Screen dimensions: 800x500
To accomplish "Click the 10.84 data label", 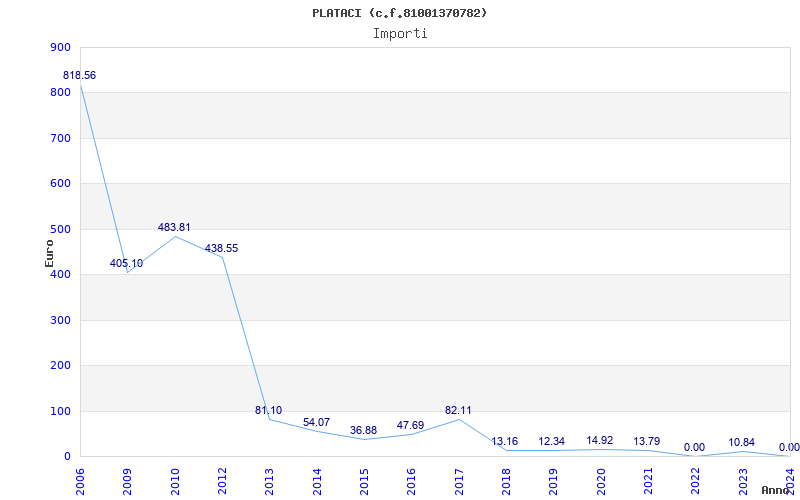I will pyautogui.click(x=741, y=442).
